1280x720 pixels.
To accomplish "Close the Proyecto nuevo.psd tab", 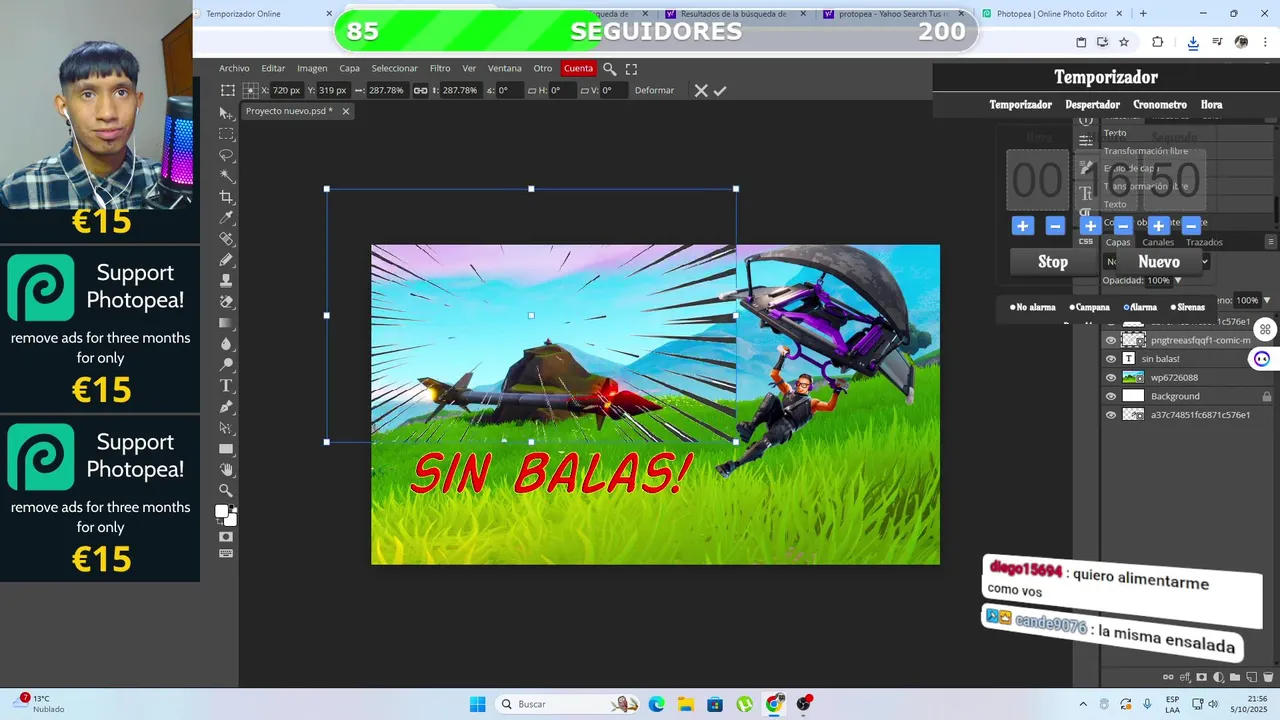I will (346, 111).
